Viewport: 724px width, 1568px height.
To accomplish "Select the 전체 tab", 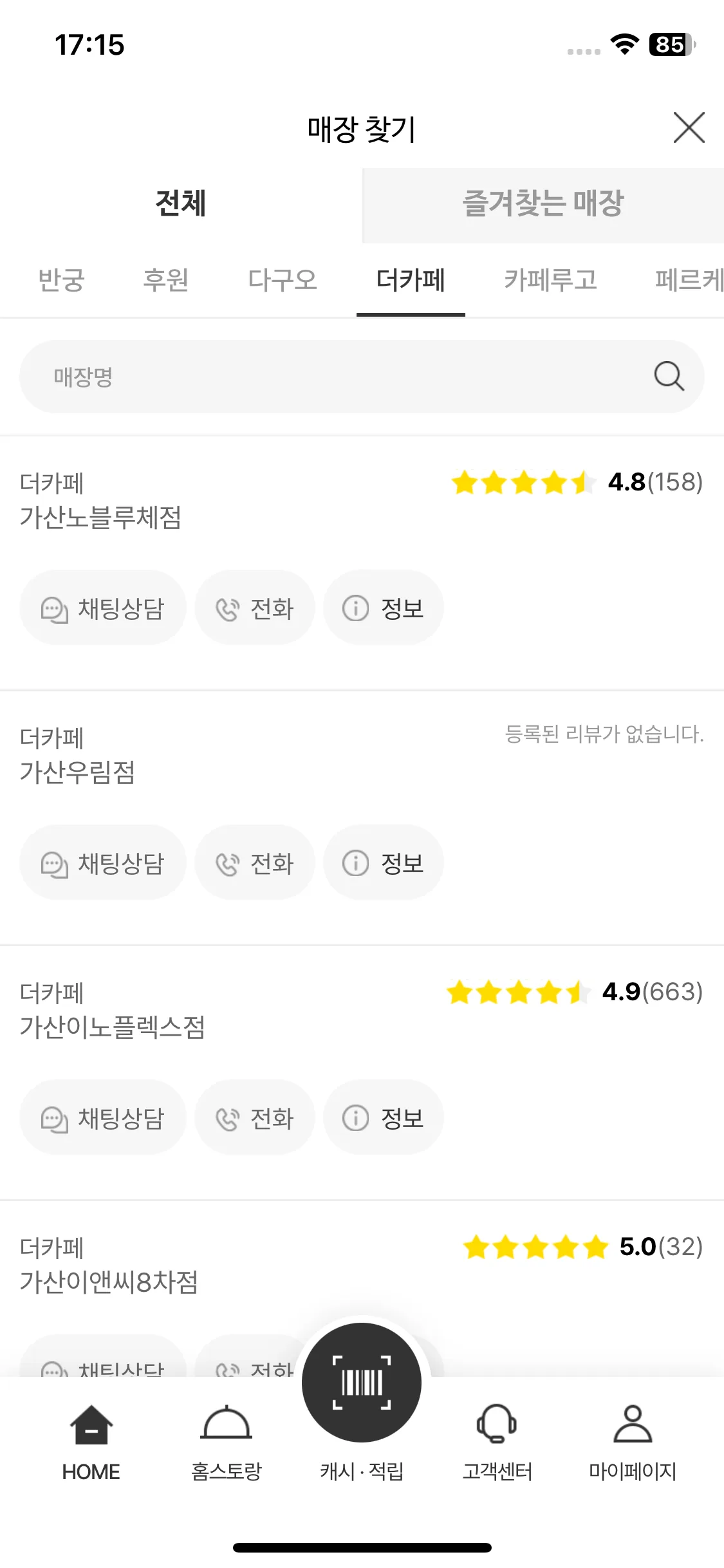I will coord(181,205).
